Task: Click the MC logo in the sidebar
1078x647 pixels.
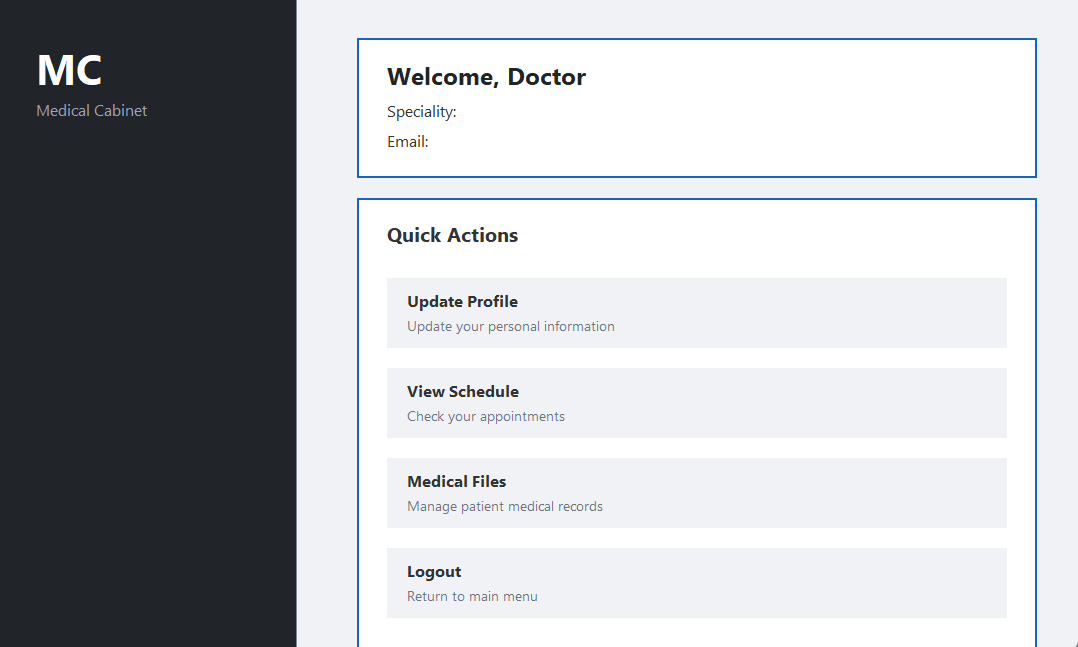Action: [x=69, y=70]
